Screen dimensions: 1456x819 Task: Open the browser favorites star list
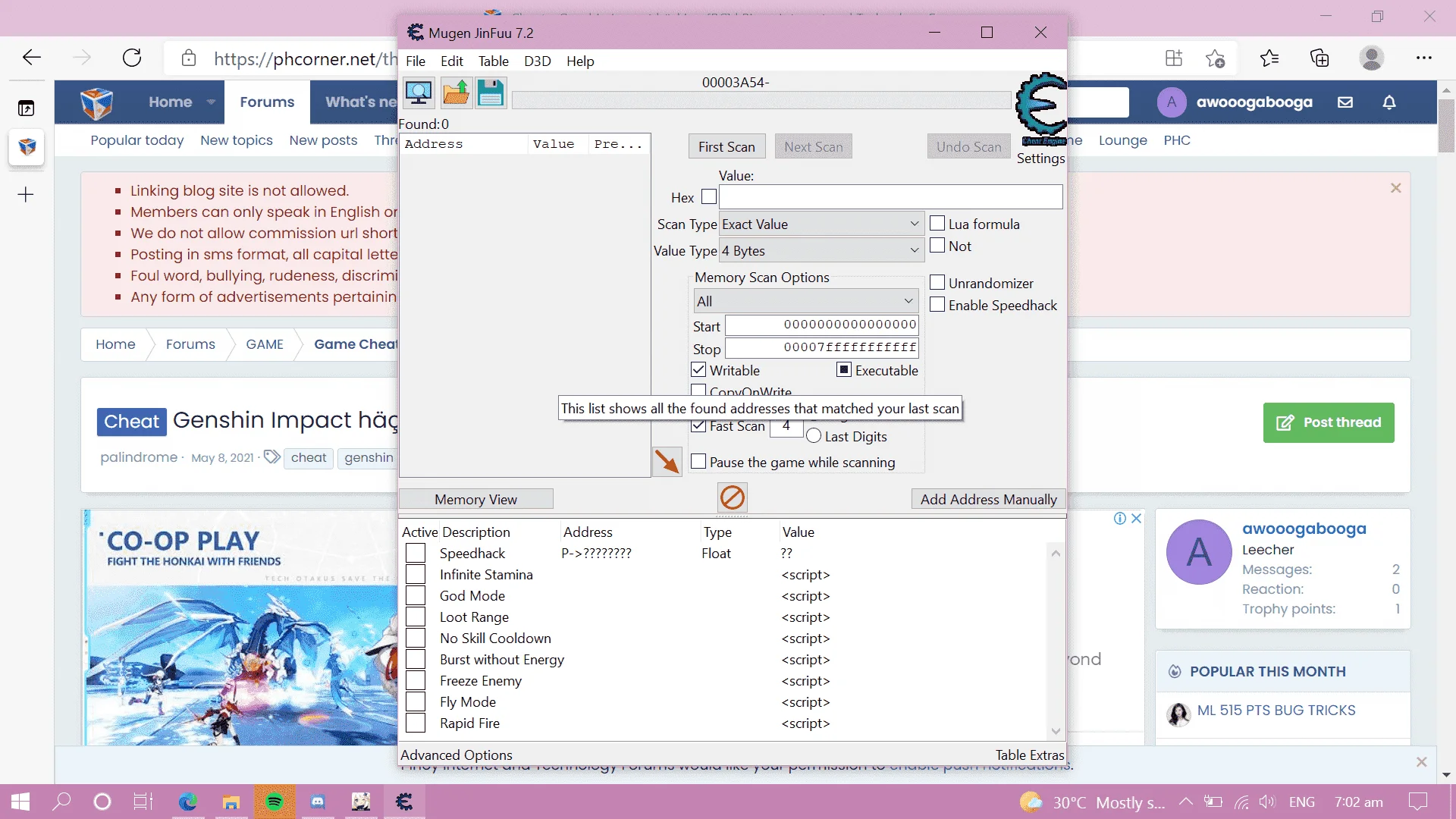tap(1269, 58)
